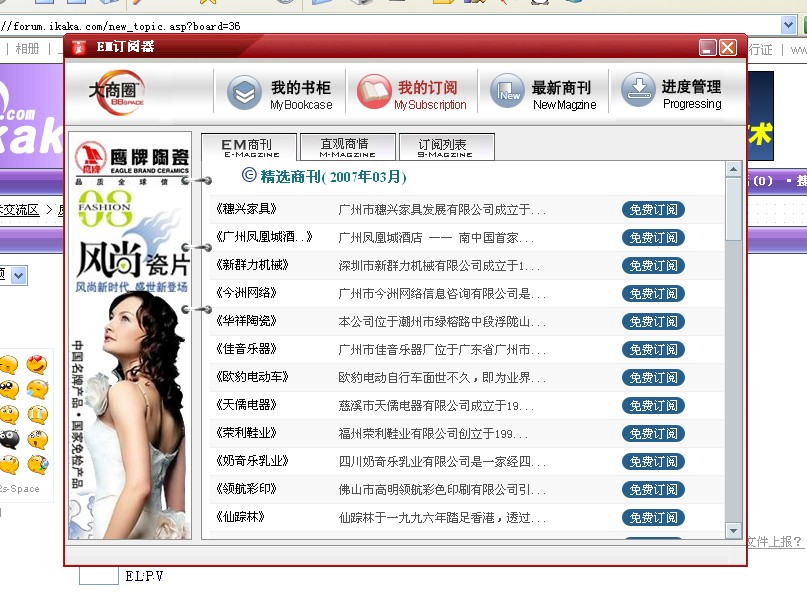Click the EM订阅器 title bar app icon
Image resolution: width=807 pixels, height=596 pixels.
click(x=78, y=47)
